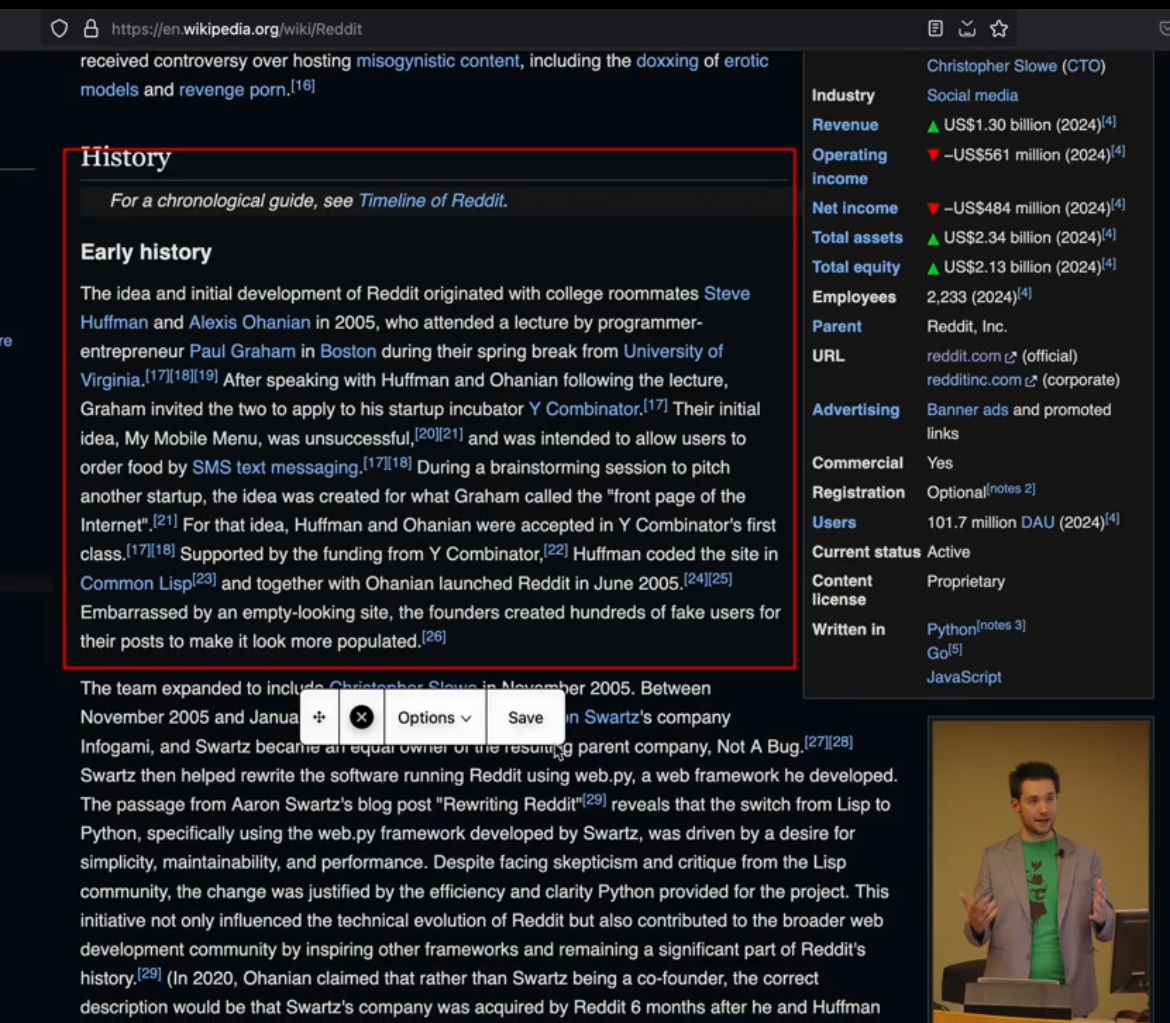Viewport: 1170px width, 1023px height.
Task: Open the Options dropdown on screenshot toolbar
Action: pos(434,717)
